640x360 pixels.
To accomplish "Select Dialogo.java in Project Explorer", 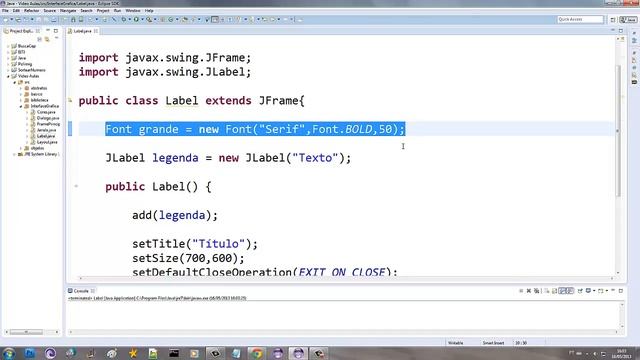I will (x=47, y=118).
